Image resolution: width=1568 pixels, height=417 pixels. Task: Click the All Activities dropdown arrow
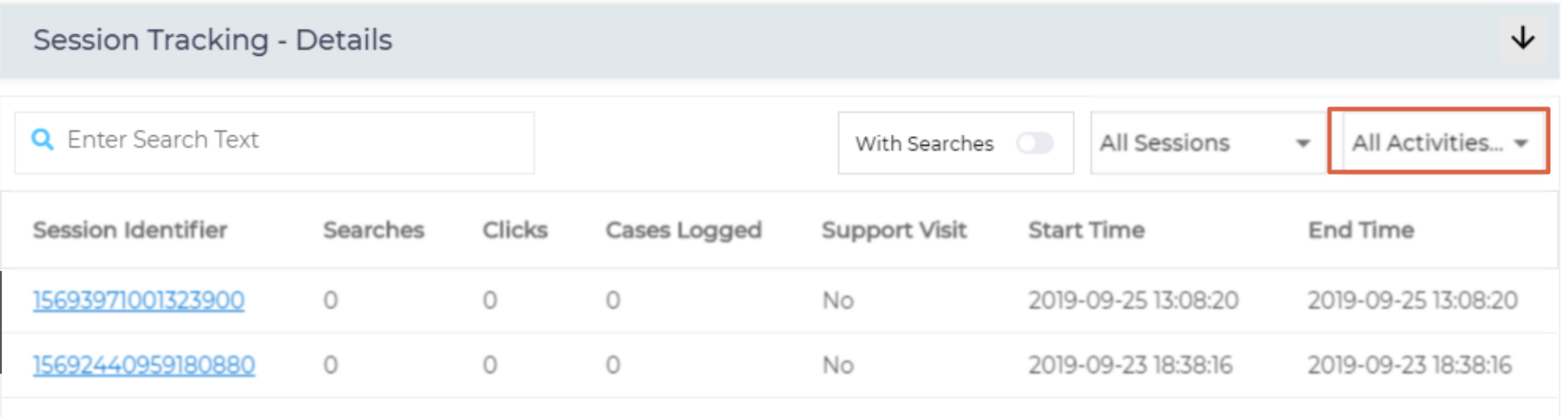(1521, 143)
